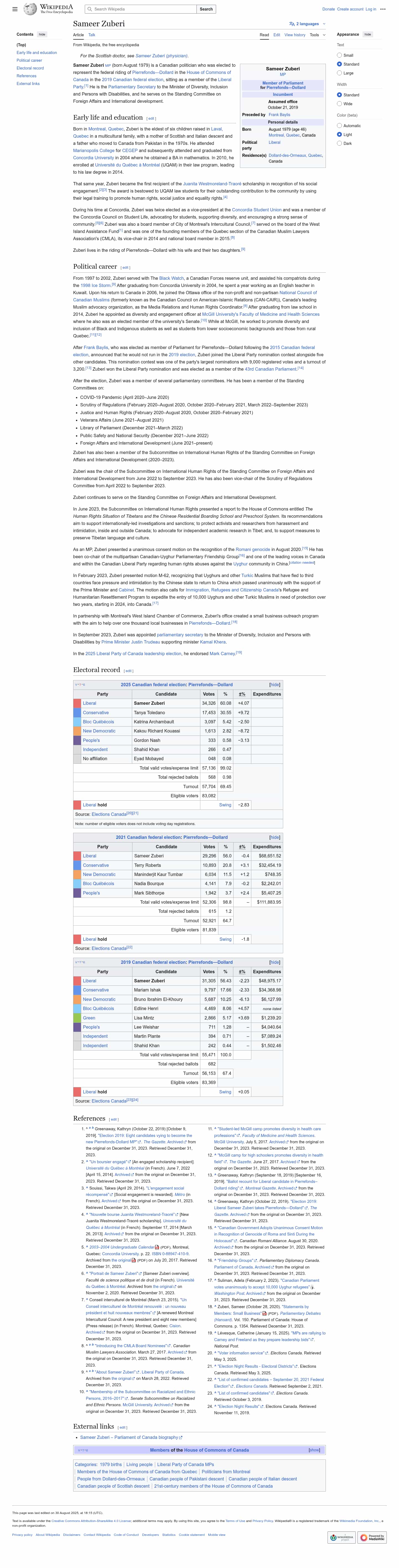The image size is (399, 1568).
Task: Open the Concordia Student Union link
Action: pyautogui.click(x=257, y=209)
